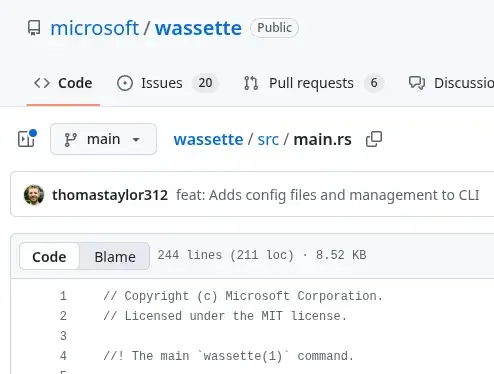Viewport: 494px width, 374px height.
Task: Open thomastaylor312's avatar image
Action: click(x=34, y=195)
